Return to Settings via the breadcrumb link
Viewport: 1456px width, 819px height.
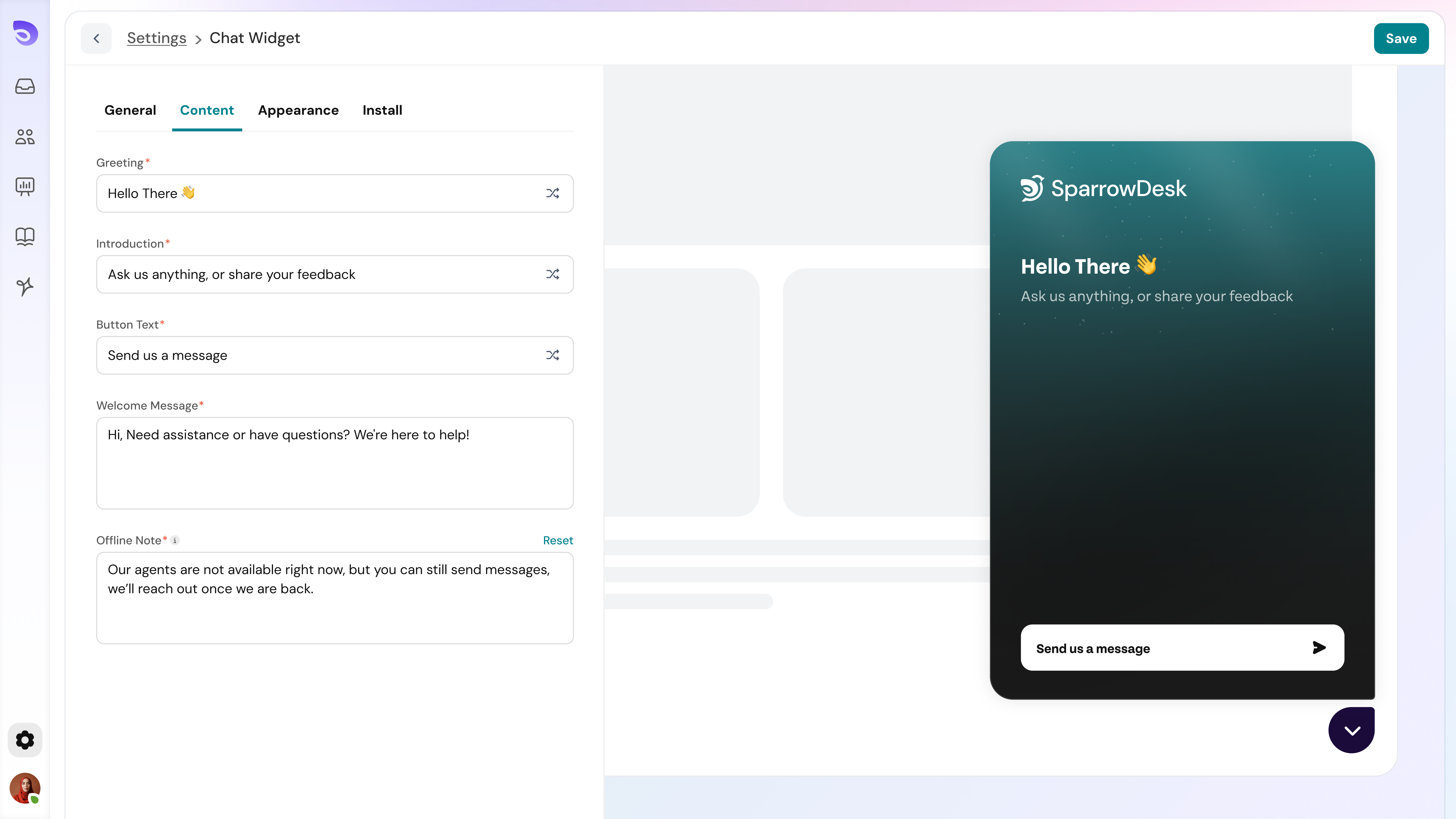[x=157, y=38]
